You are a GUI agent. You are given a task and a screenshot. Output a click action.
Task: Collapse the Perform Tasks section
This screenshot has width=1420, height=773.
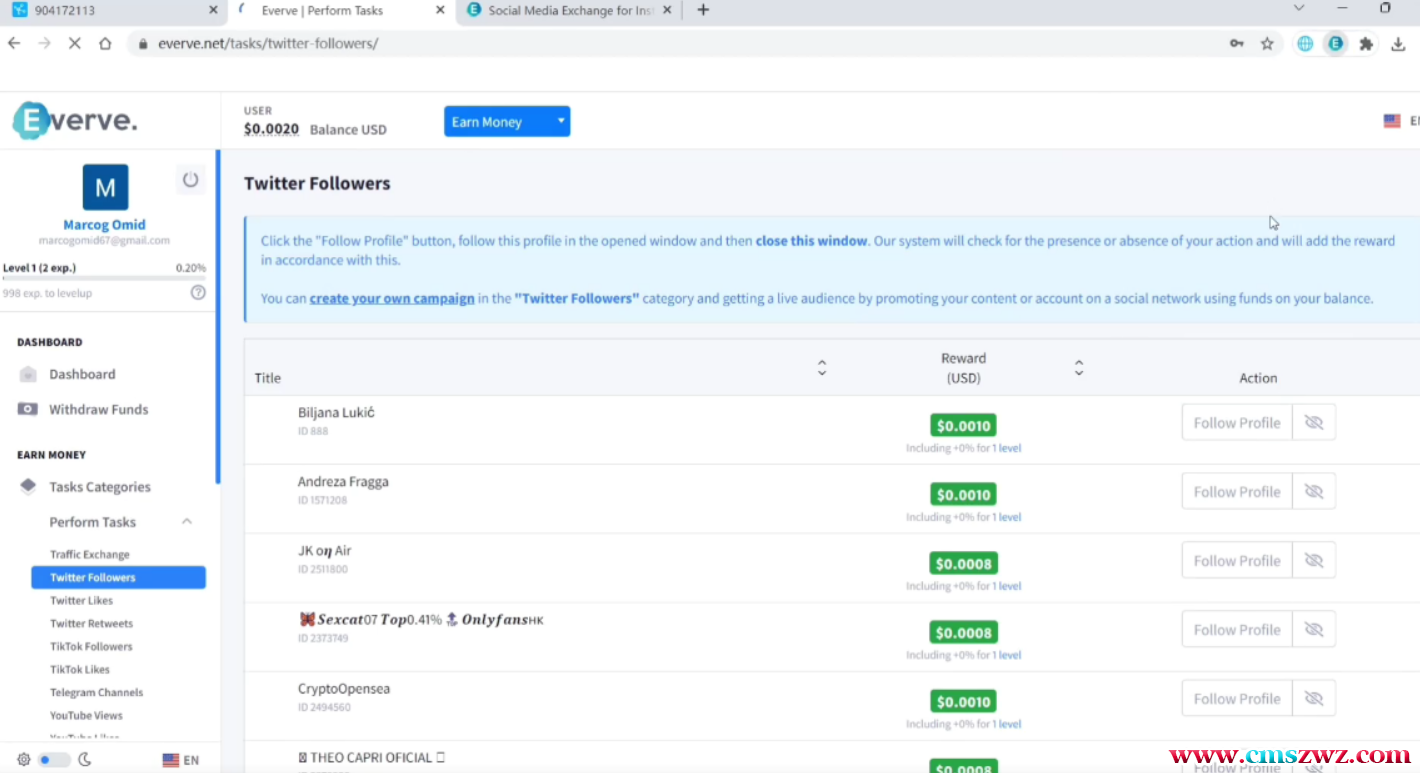[x=187, y=522]
